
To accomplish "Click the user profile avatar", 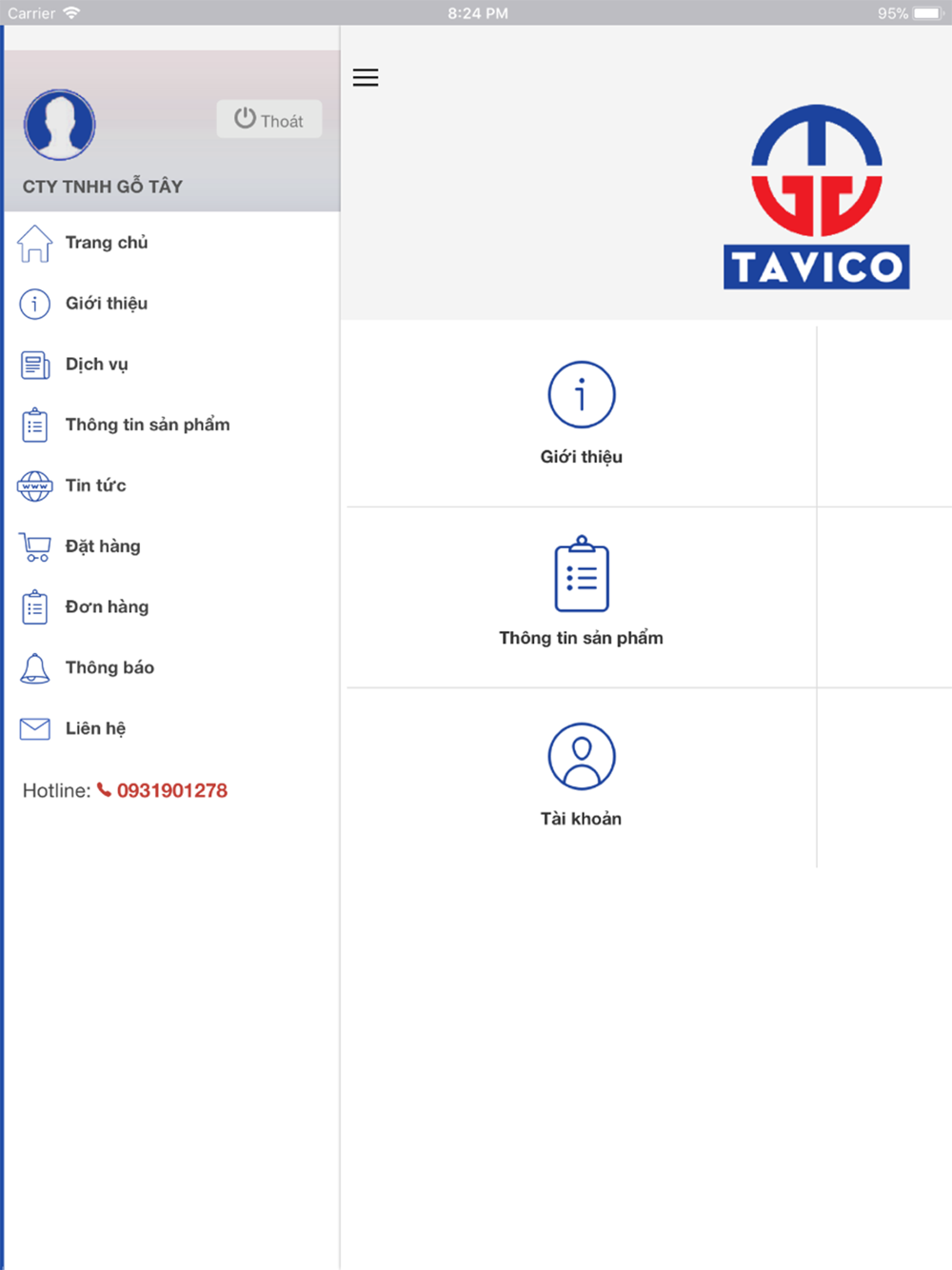I will point(60,125).
